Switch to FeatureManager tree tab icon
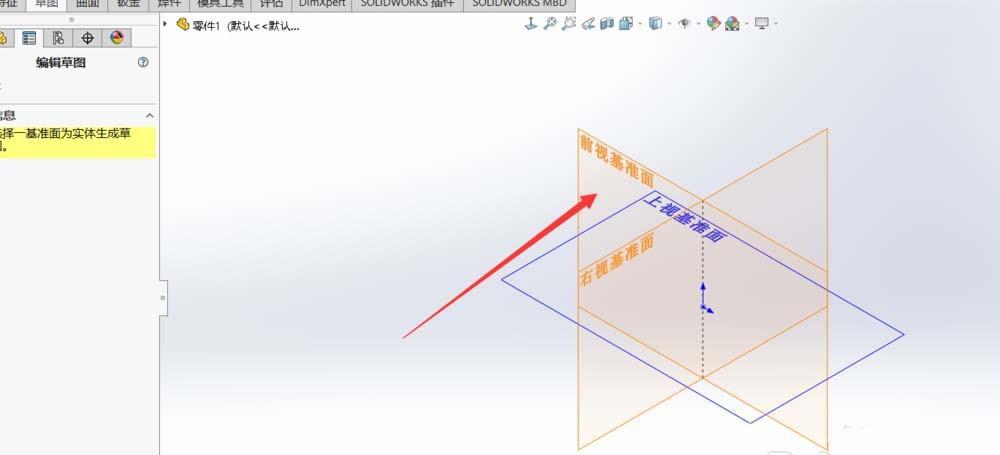This screenshot has height=455, width=1000. (x=5, y=38)
